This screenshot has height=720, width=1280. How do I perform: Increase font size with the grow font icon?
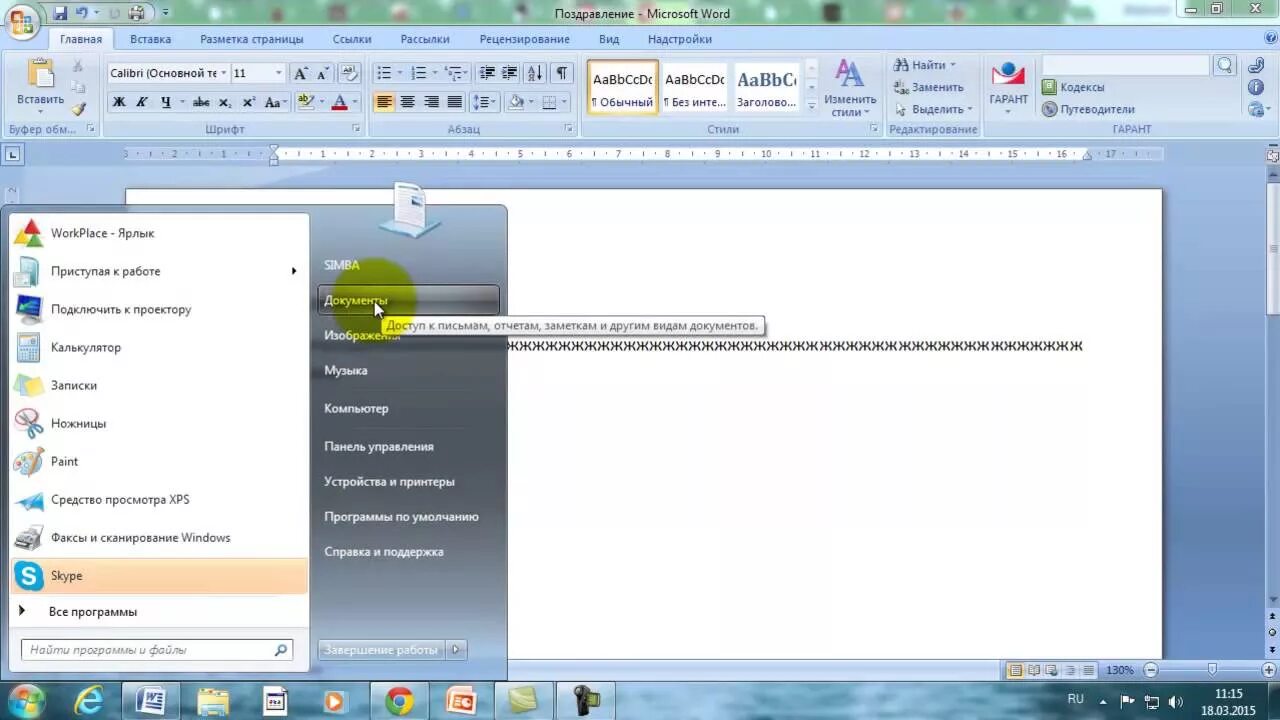300,73
